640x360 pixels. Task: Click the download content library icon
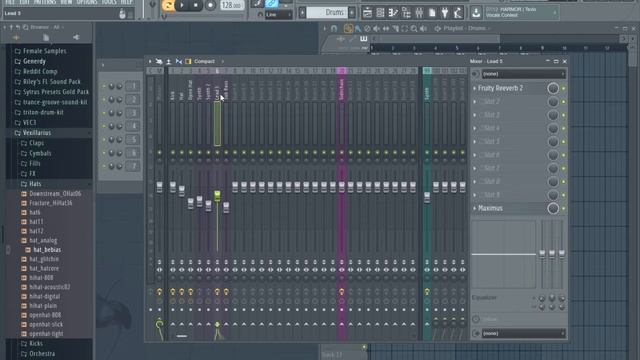point(476,13)
